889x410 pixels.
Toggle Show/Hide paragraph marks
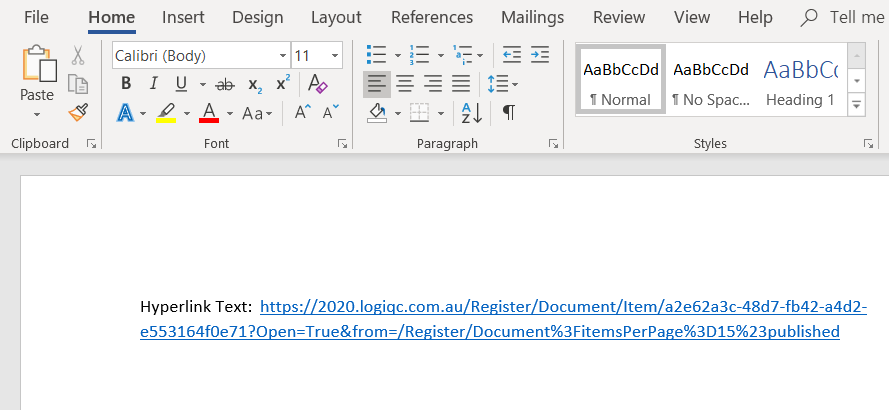[x=509, y=113]
